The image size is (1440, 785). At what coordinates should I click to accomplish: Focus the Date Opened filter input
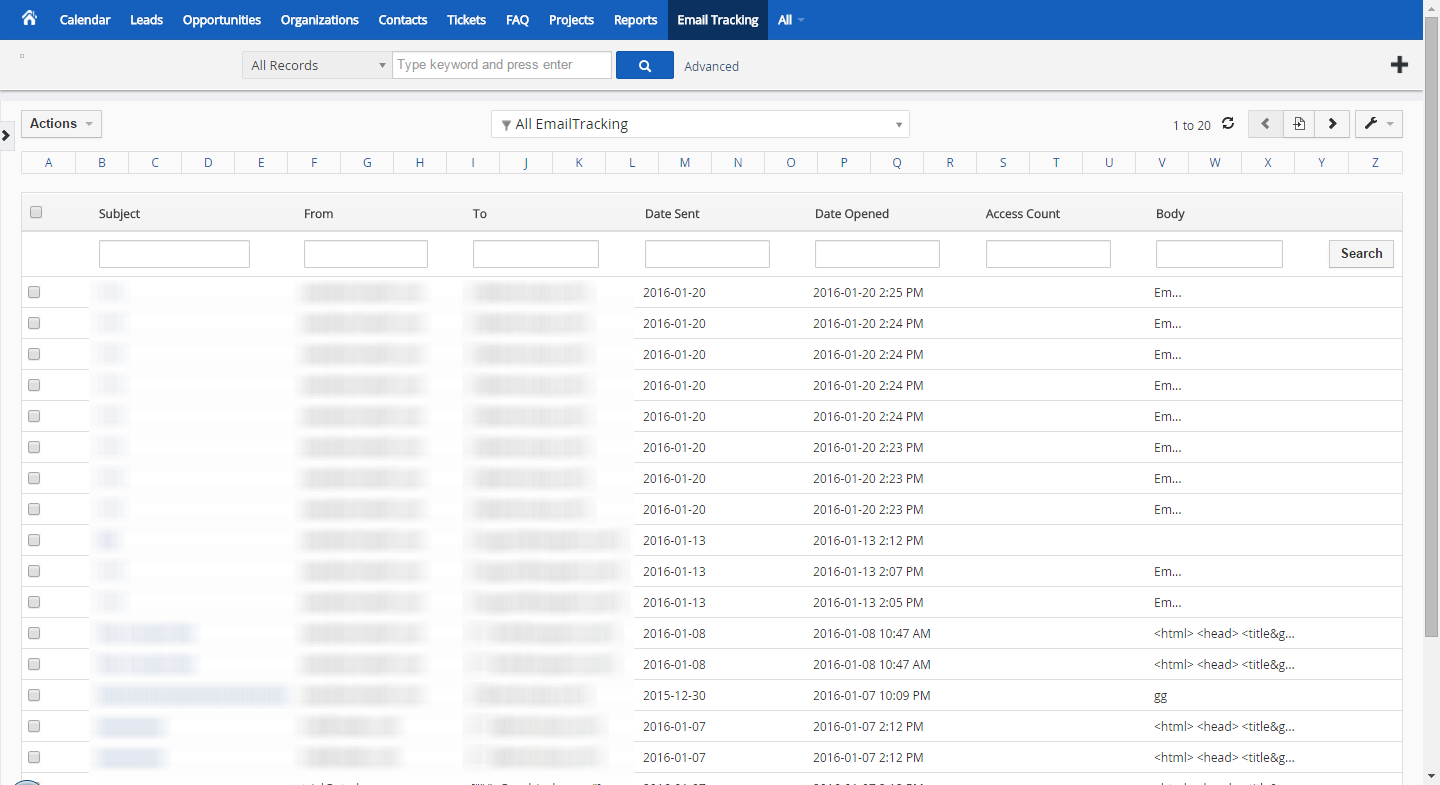(x=877, y=254)
